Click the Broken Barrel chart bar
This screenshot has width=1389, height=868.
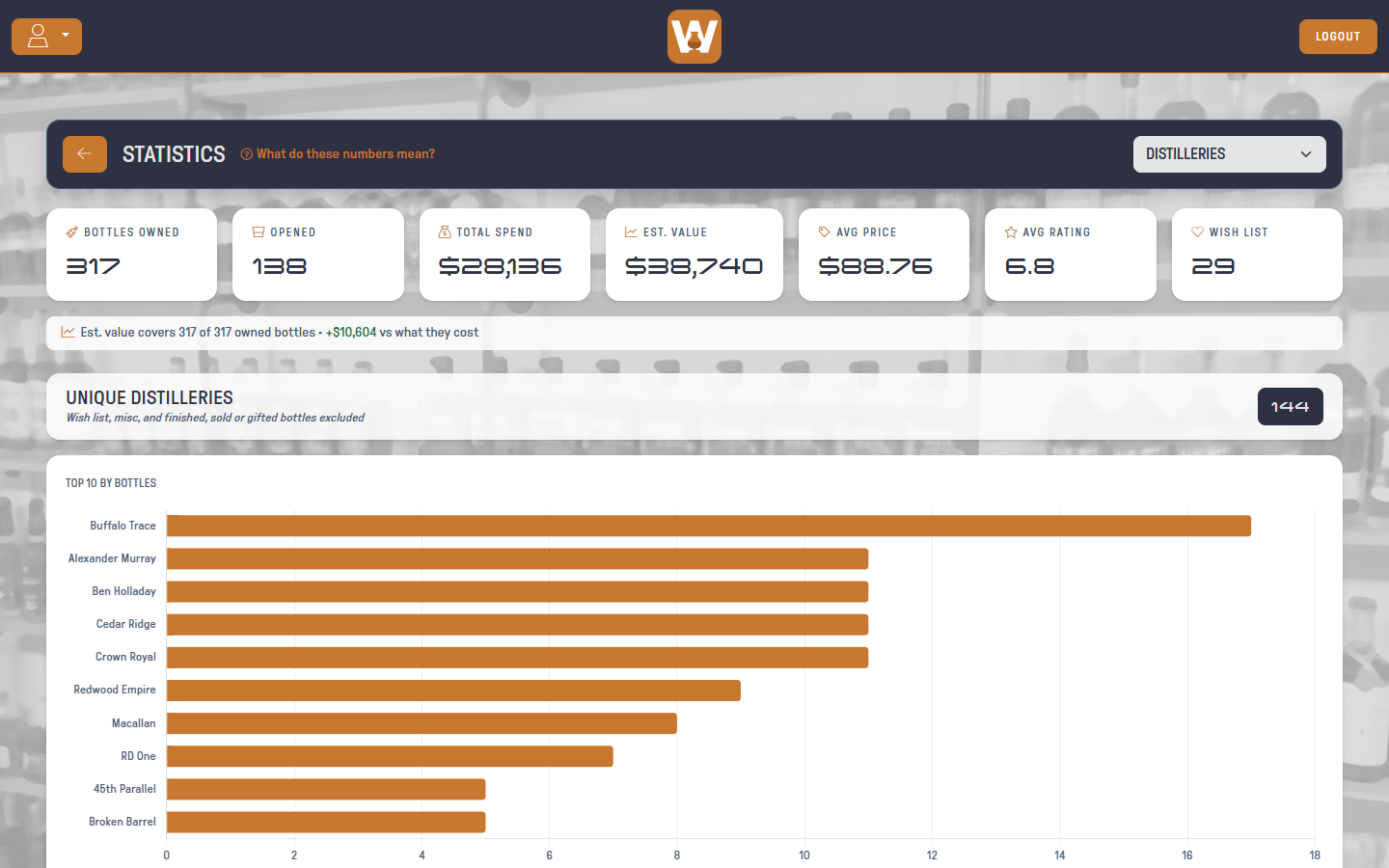click(326, 822)
